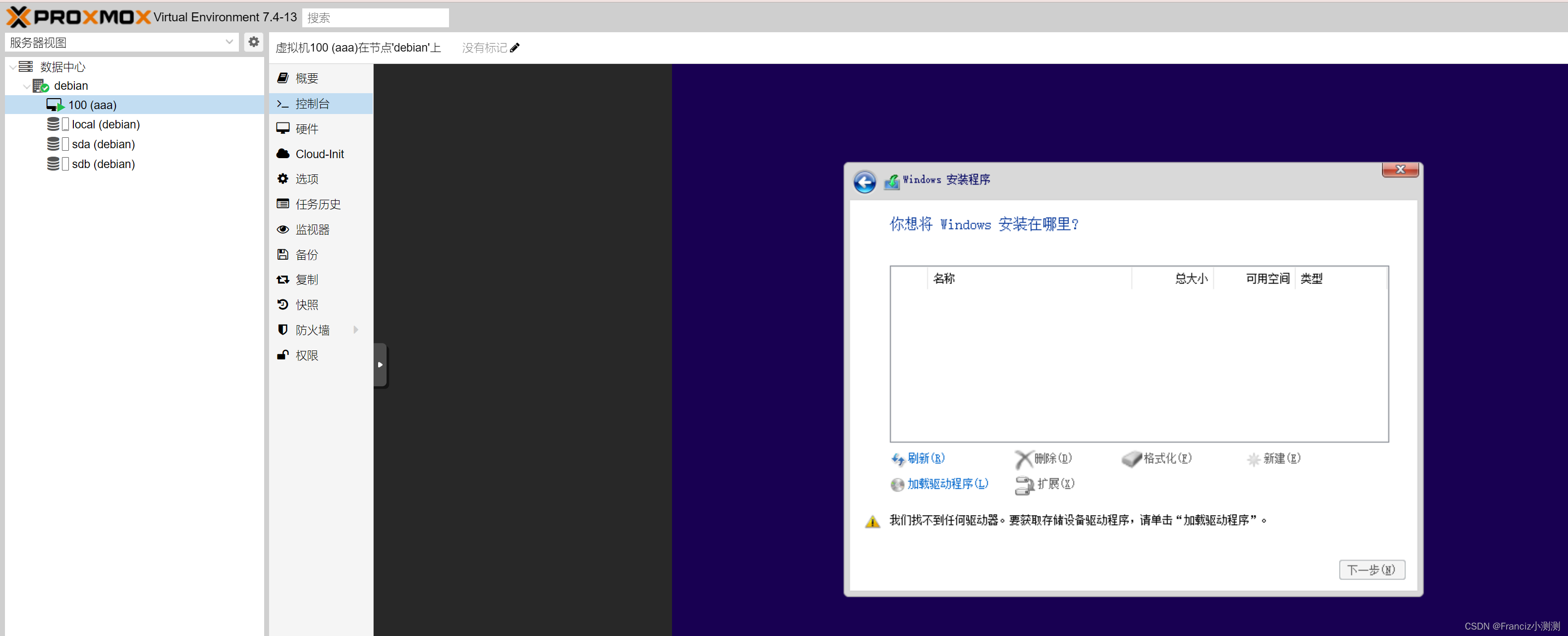The width and height of the screenshot is (1568, 636).
Task: Click 加载驱动程序(L) to load driver
Action: point(939,484)
